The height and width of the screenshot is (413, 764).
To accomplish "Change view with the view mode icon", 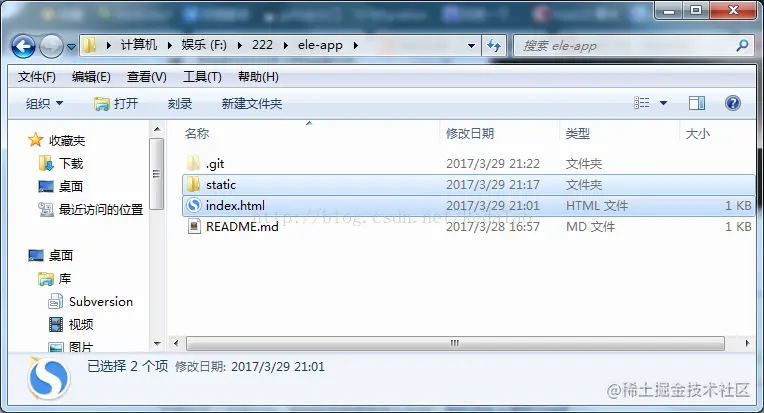I will pyautogui.click(x=641, y=103).
